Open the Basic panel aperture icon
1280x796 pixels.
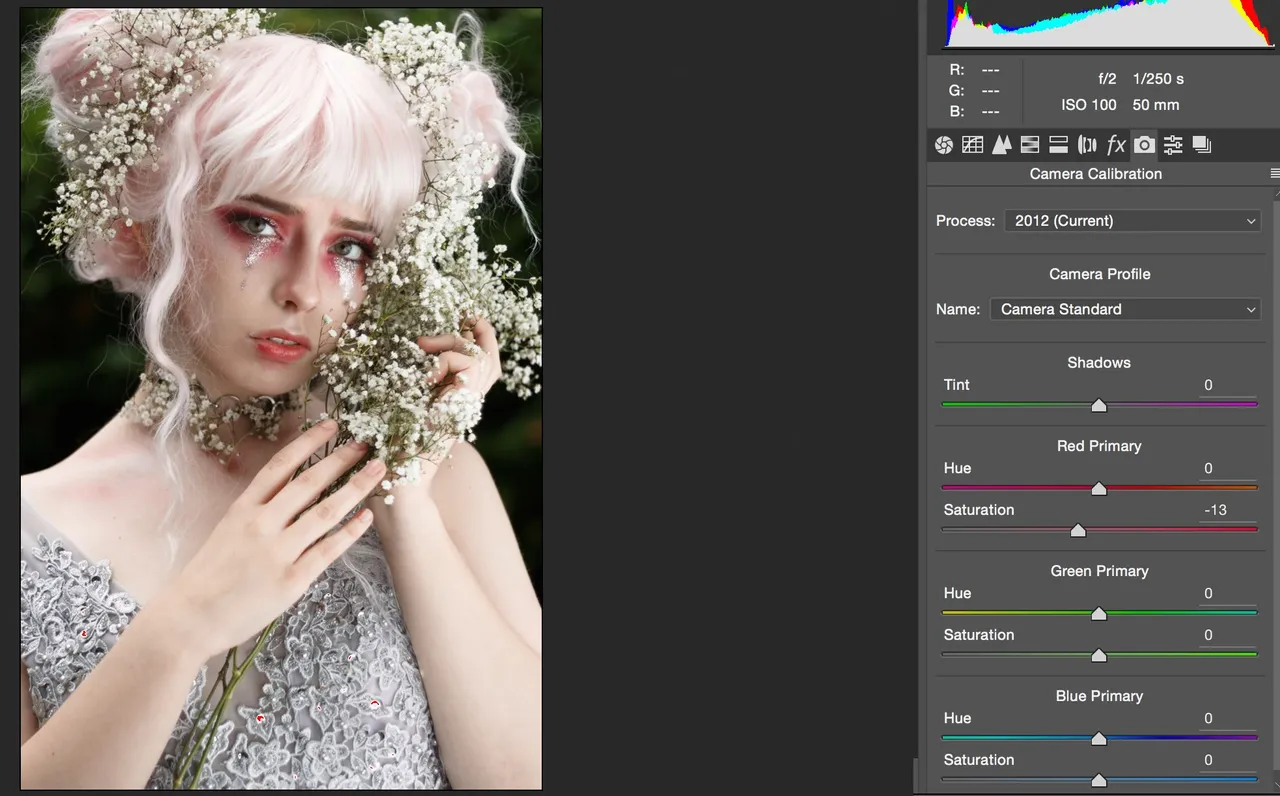point(943,145)
